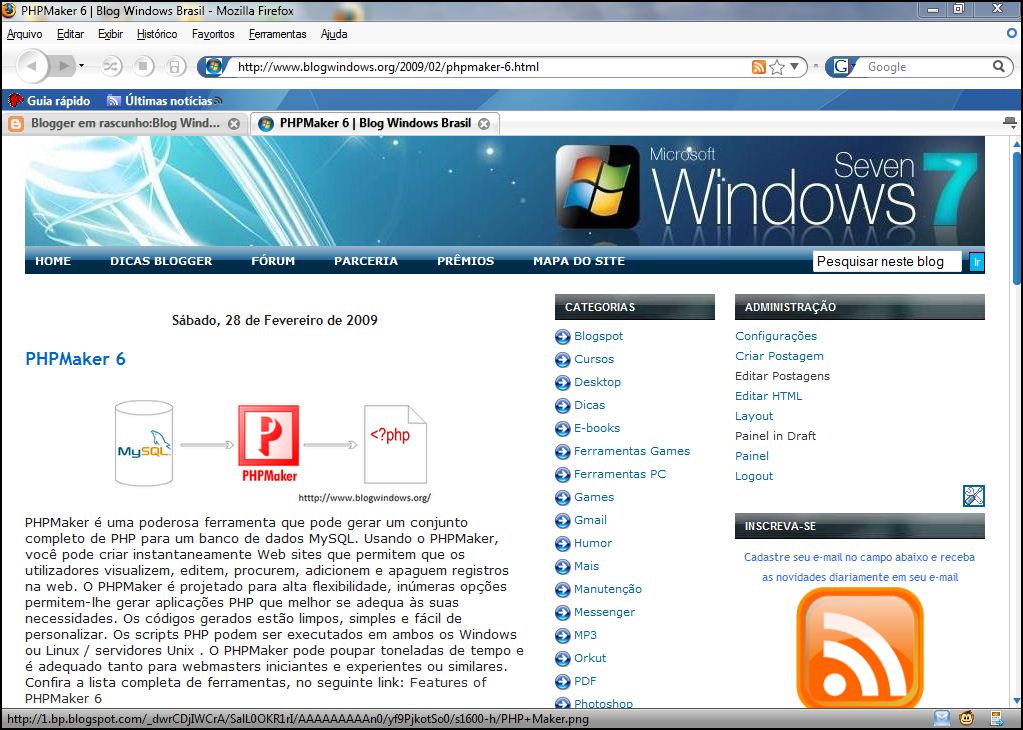Select the PHPMaker 6 tab

[374, 123]
